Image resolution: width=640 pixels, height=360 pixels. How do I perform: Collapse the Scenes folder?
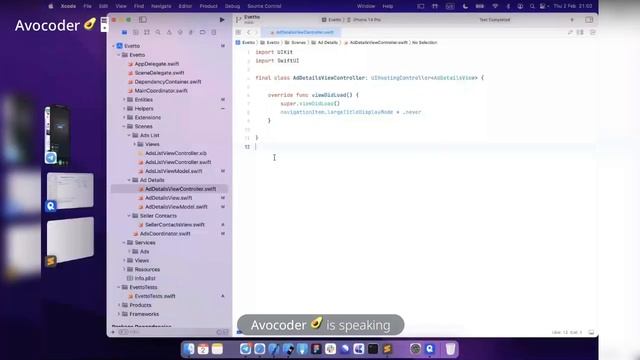[x=124, y=127]
